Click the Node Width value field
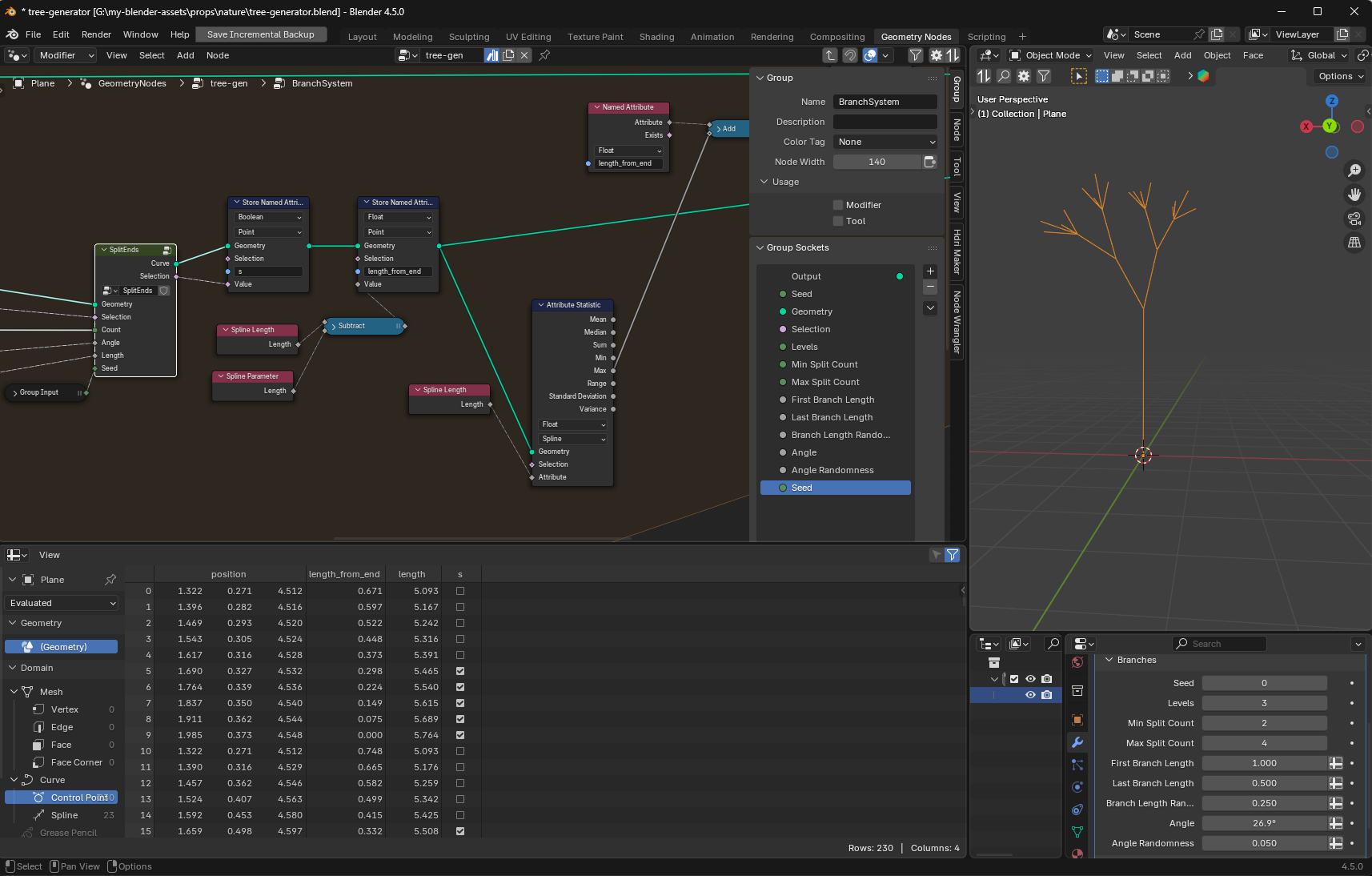1372x876 pixels. [877, 162]
